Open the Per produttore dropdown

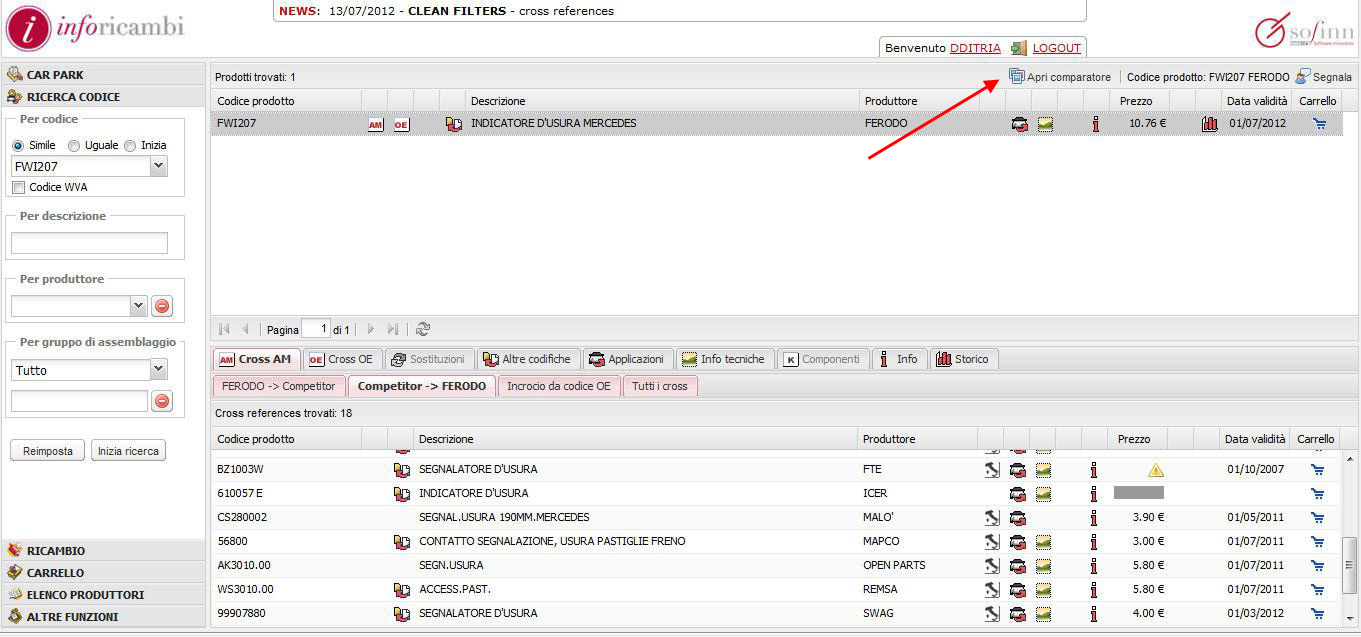(x=138, y=306)
